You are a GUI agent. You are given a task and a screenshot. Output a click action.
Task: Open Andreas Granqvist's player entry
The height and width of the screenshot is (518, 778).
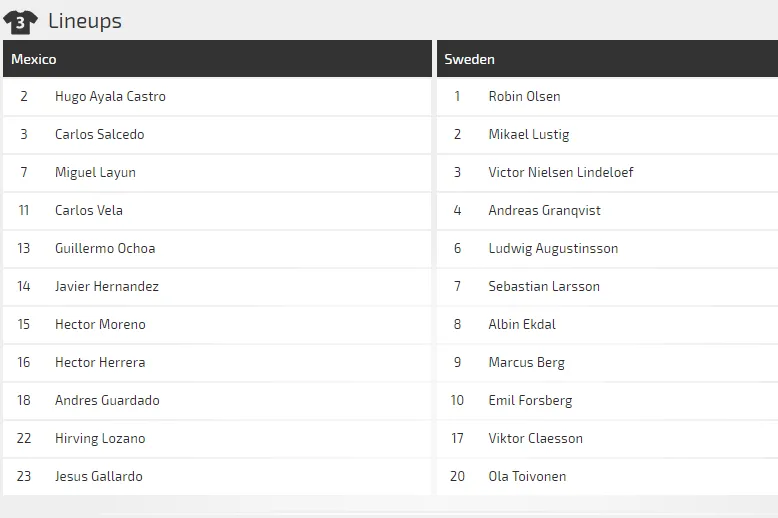tap(544, 211)
